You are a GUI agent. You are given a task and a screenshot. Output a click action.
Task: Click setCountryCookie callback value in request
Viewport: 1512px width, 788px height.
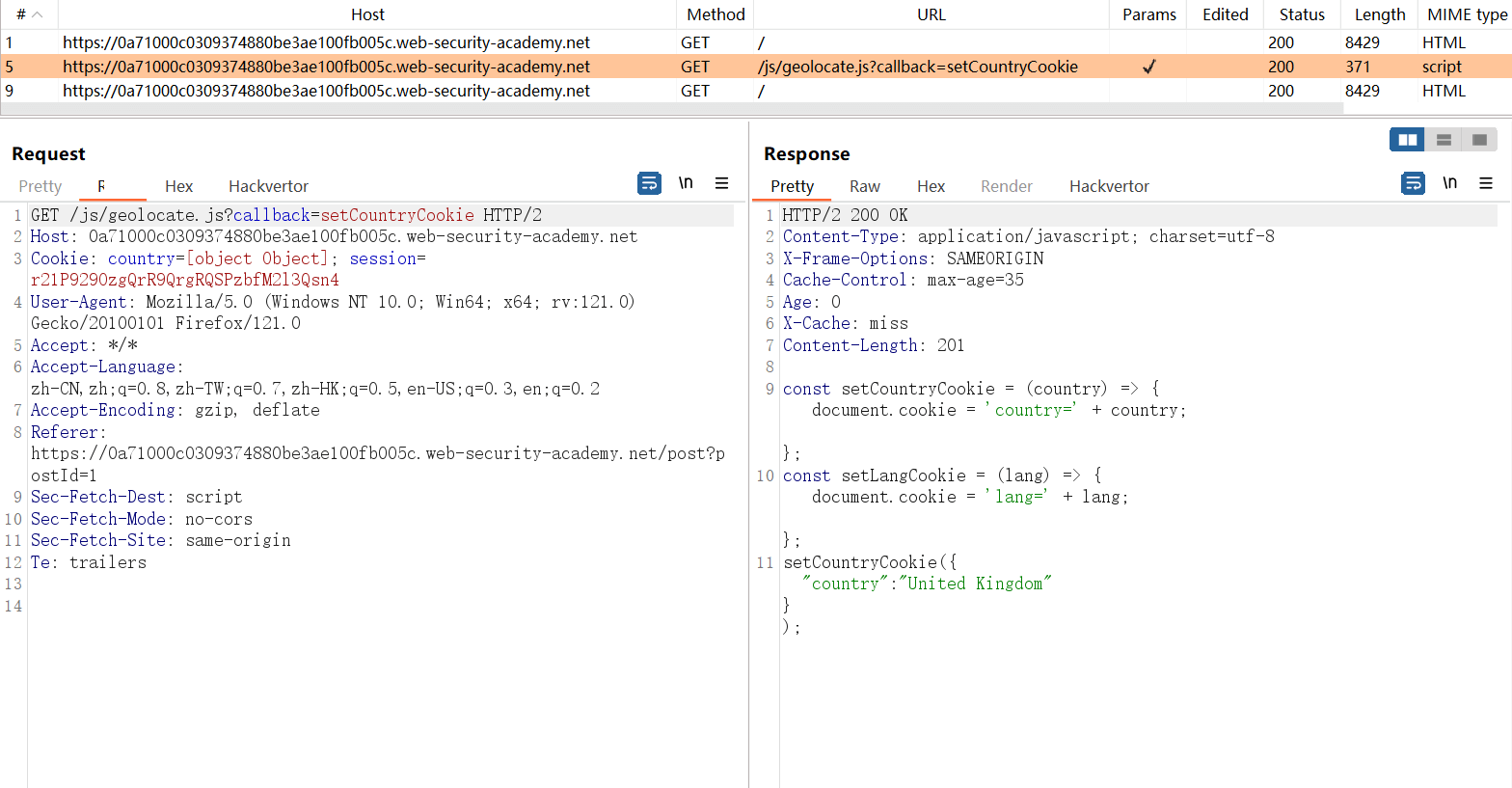(397, 215)
